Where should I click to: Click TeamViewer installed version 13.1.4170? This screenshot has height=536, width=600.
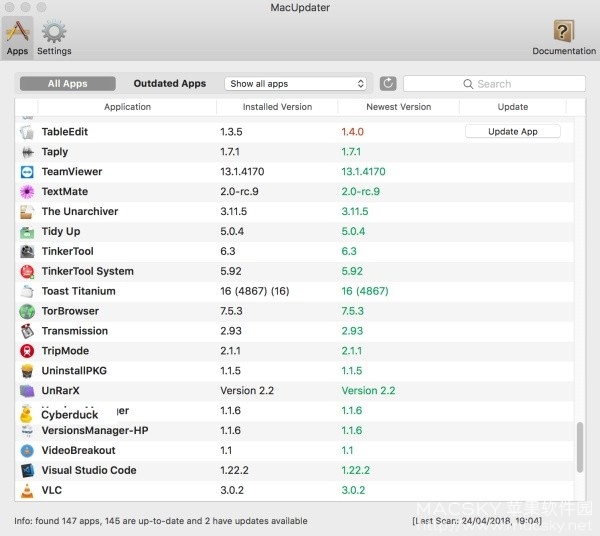pos(242,172)
